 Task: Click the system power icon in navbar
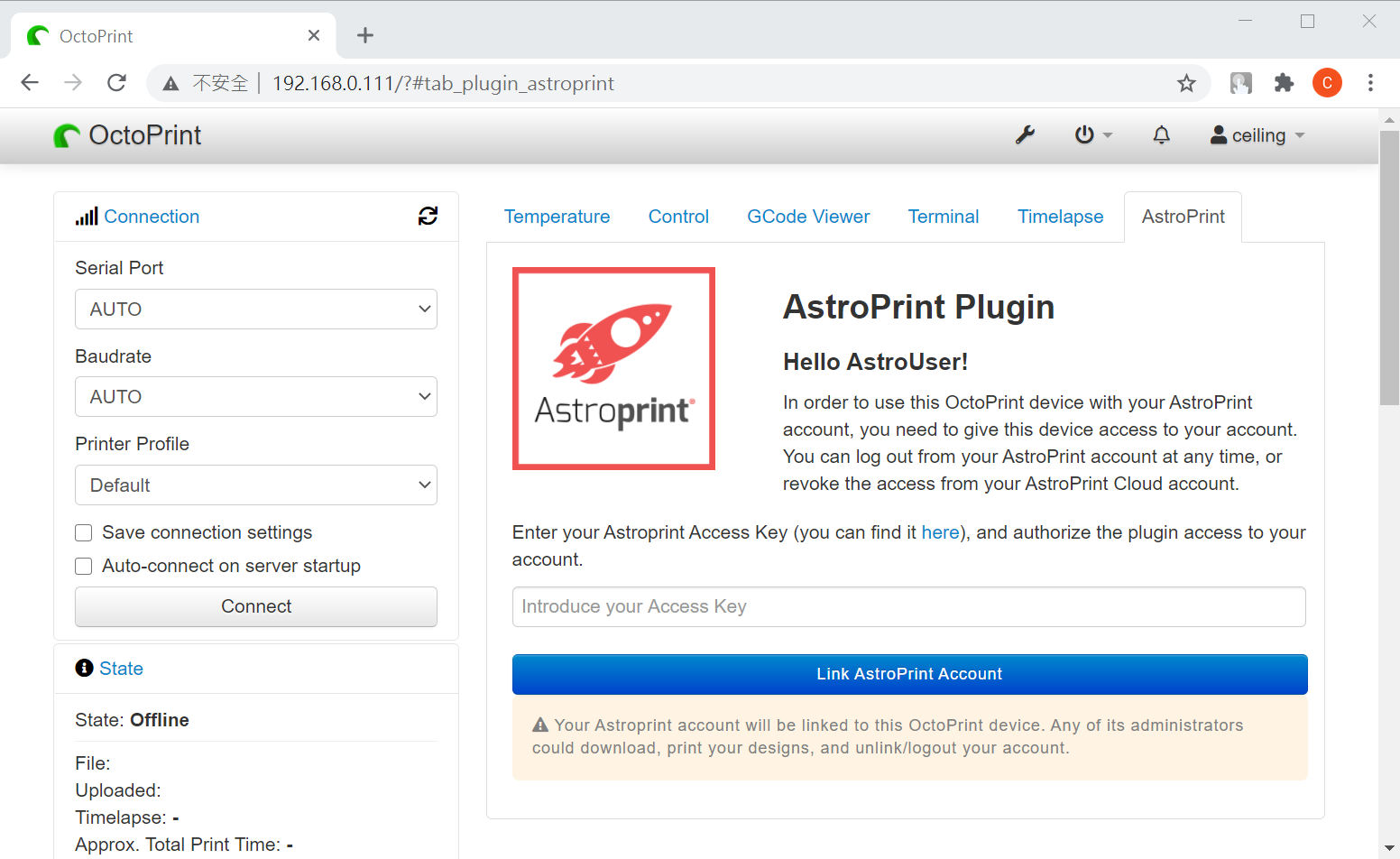point(1085,134)
